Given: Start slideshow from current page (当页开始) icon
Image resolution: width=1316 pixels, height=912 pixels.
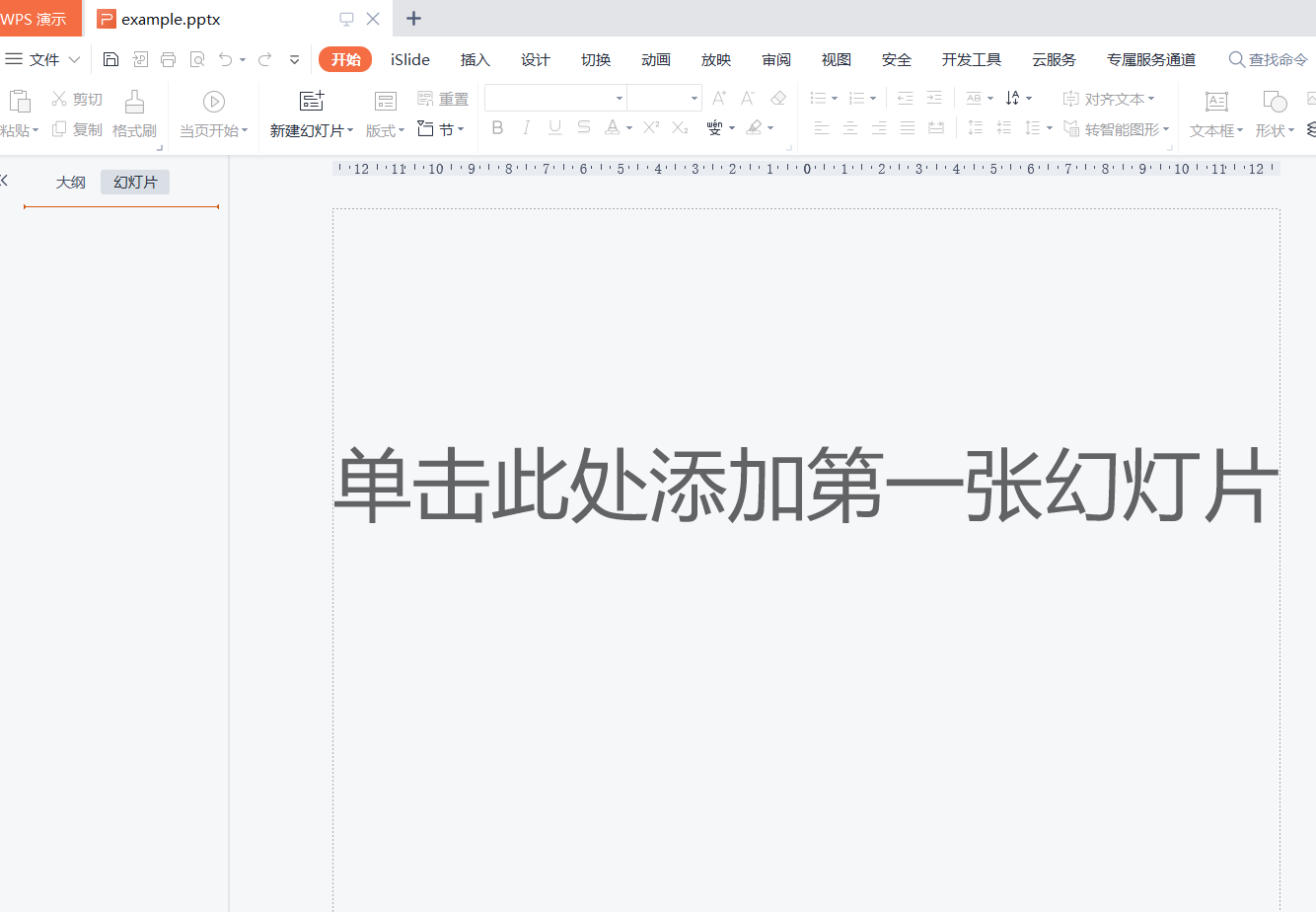Looking at the screenshot, I should (214, 101).
